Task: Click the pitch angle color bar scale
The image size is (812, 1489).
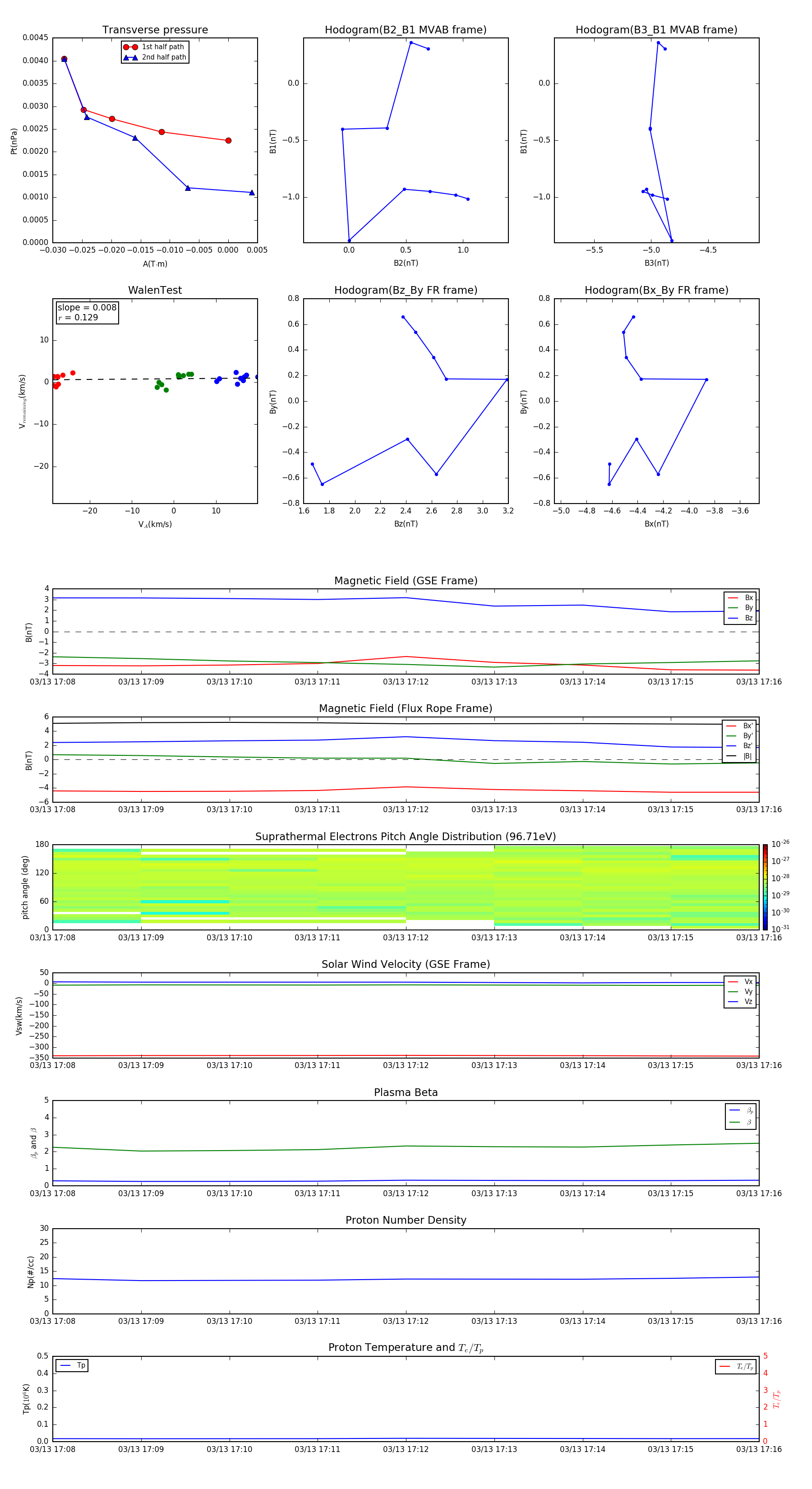Action: click(765, 887)
